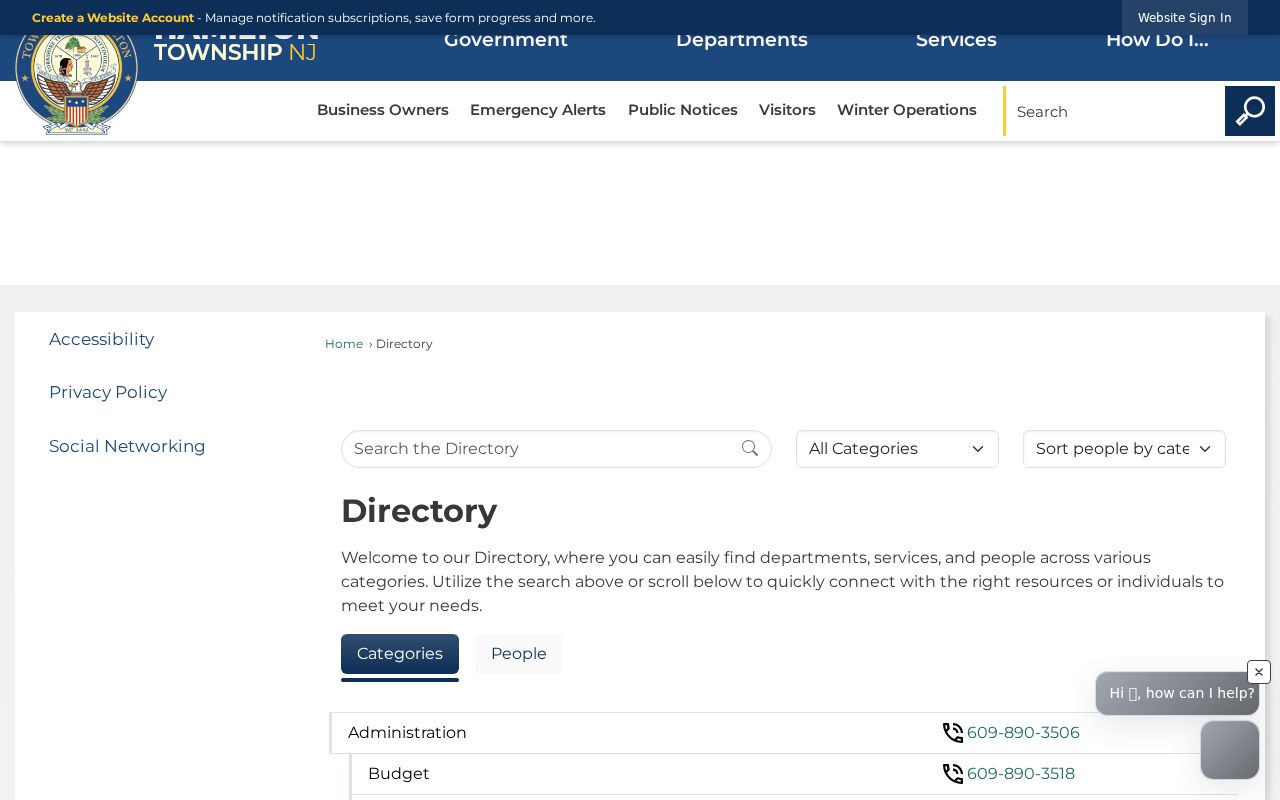This screenshot has height=800, width=1280.
Task: Click the directory search magnifier icon
Action: (750, 449)
